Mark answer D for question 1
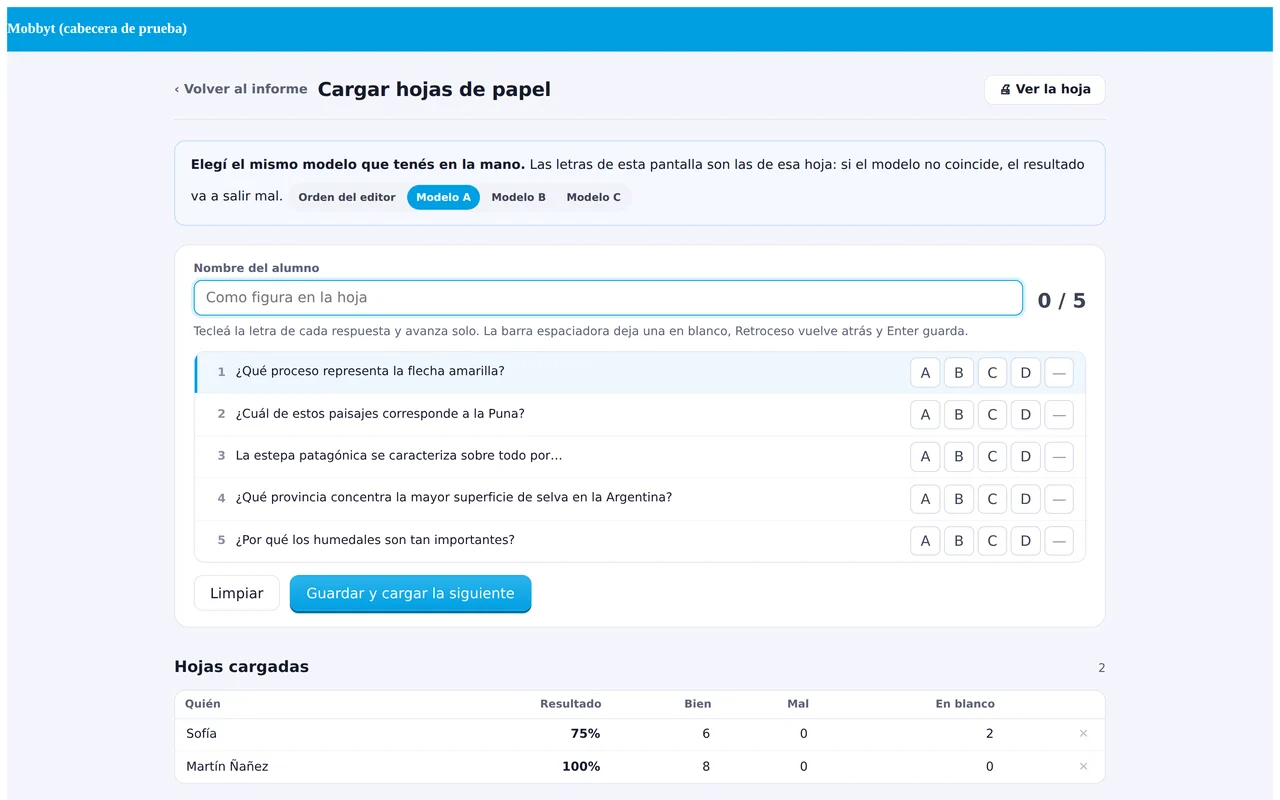 pos(1025,373)
